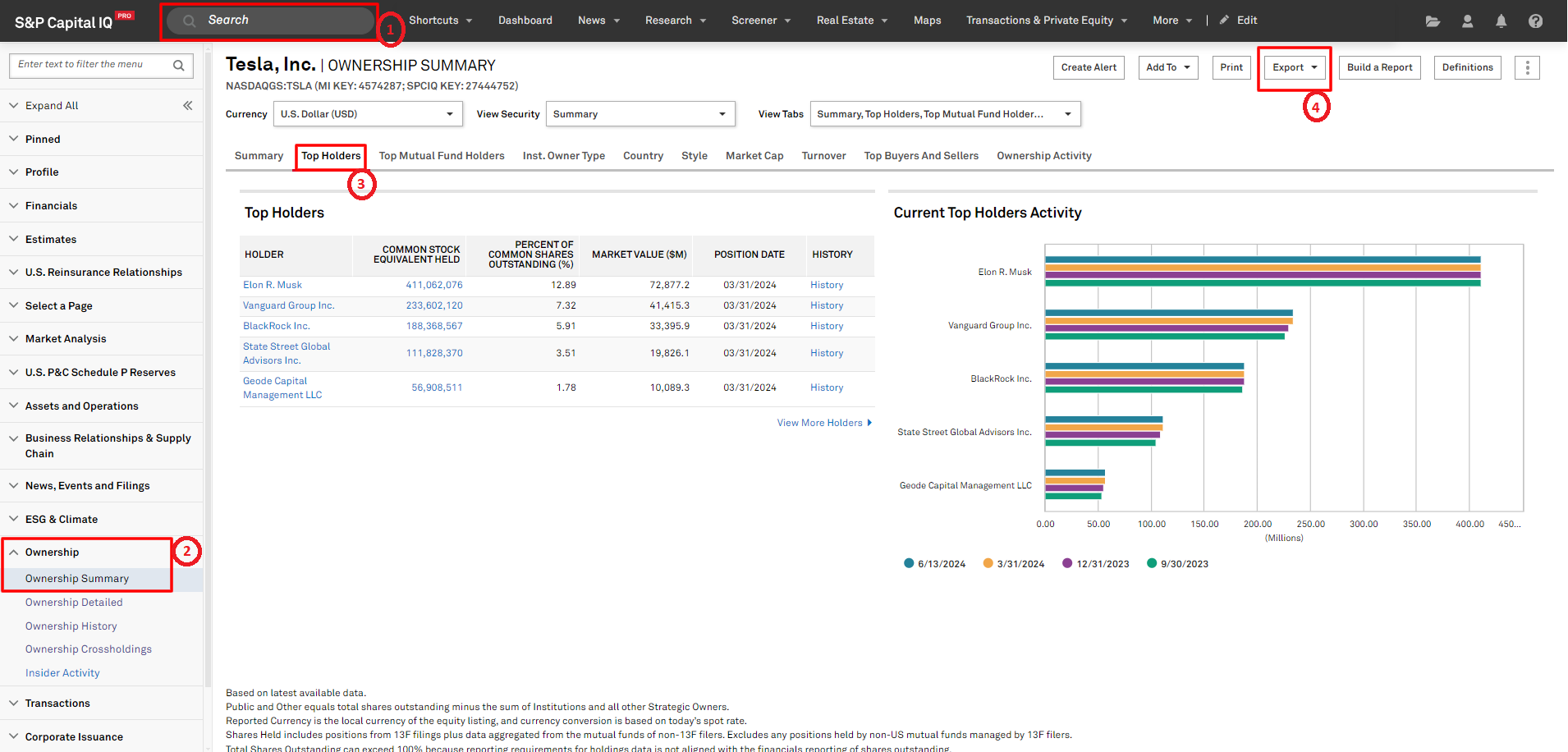Open Ownership Detailed in left menu
The image size is (1568, 752).
tap(74, 603)
